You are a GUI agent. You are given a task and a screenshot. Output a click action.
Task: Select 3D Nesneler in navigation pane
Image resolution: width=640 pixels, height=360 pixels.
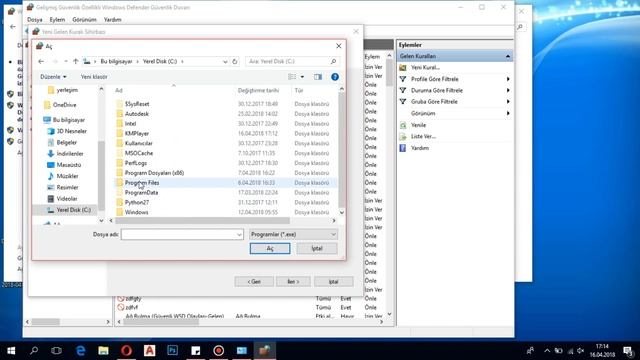coord(71,131)
